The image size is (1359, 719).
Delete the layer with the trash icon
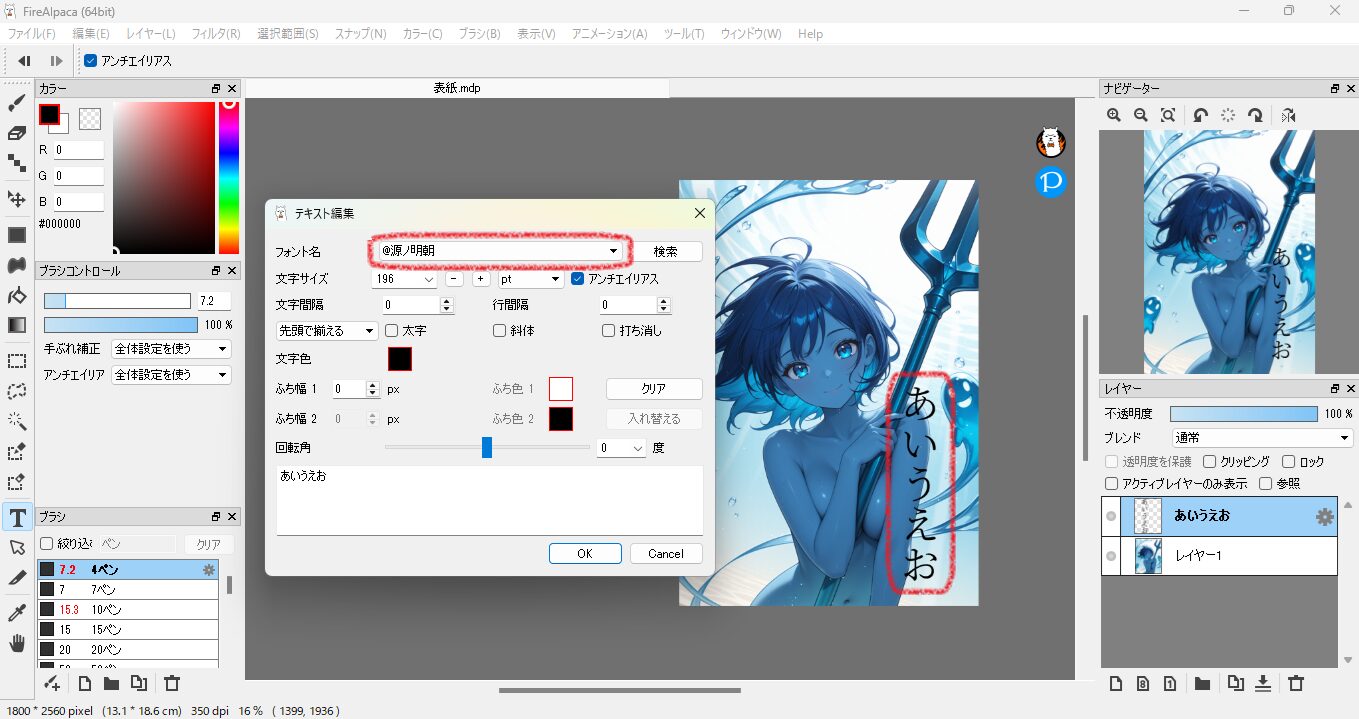pos(1296,684)
